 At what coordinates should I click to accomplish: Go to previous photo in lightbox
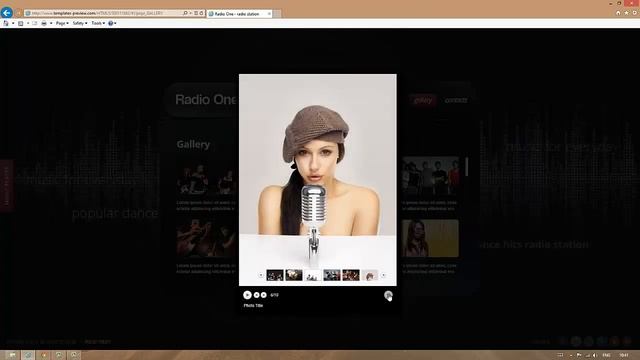(x=256, y=295)
